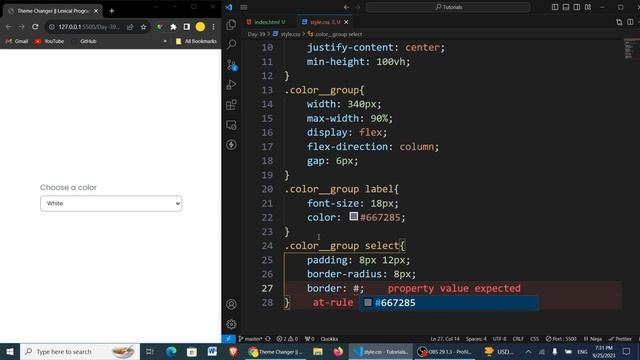Image resolution: width=640 pixels, height=360 pixels.
Task: Open the All Bookmarks folder
Action: pos(196,41)
